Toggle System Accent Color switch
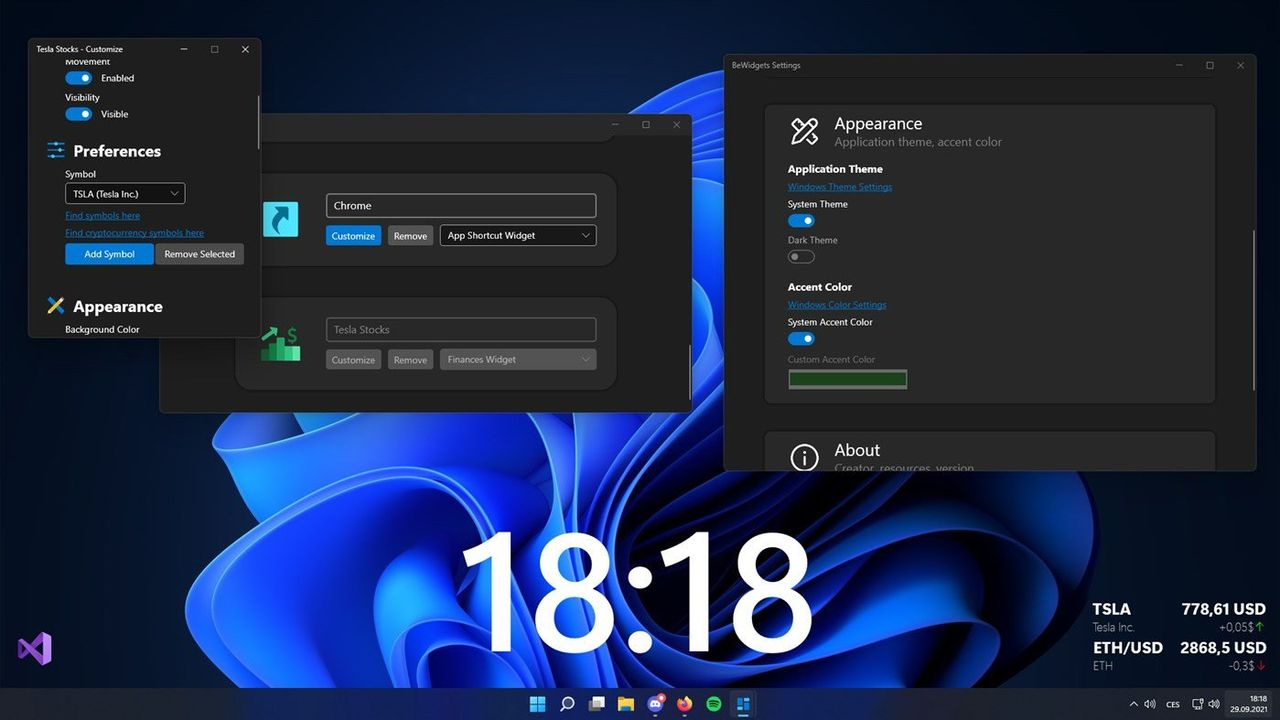This screenshot has width=1280, height=720. (x=801, y=339)
